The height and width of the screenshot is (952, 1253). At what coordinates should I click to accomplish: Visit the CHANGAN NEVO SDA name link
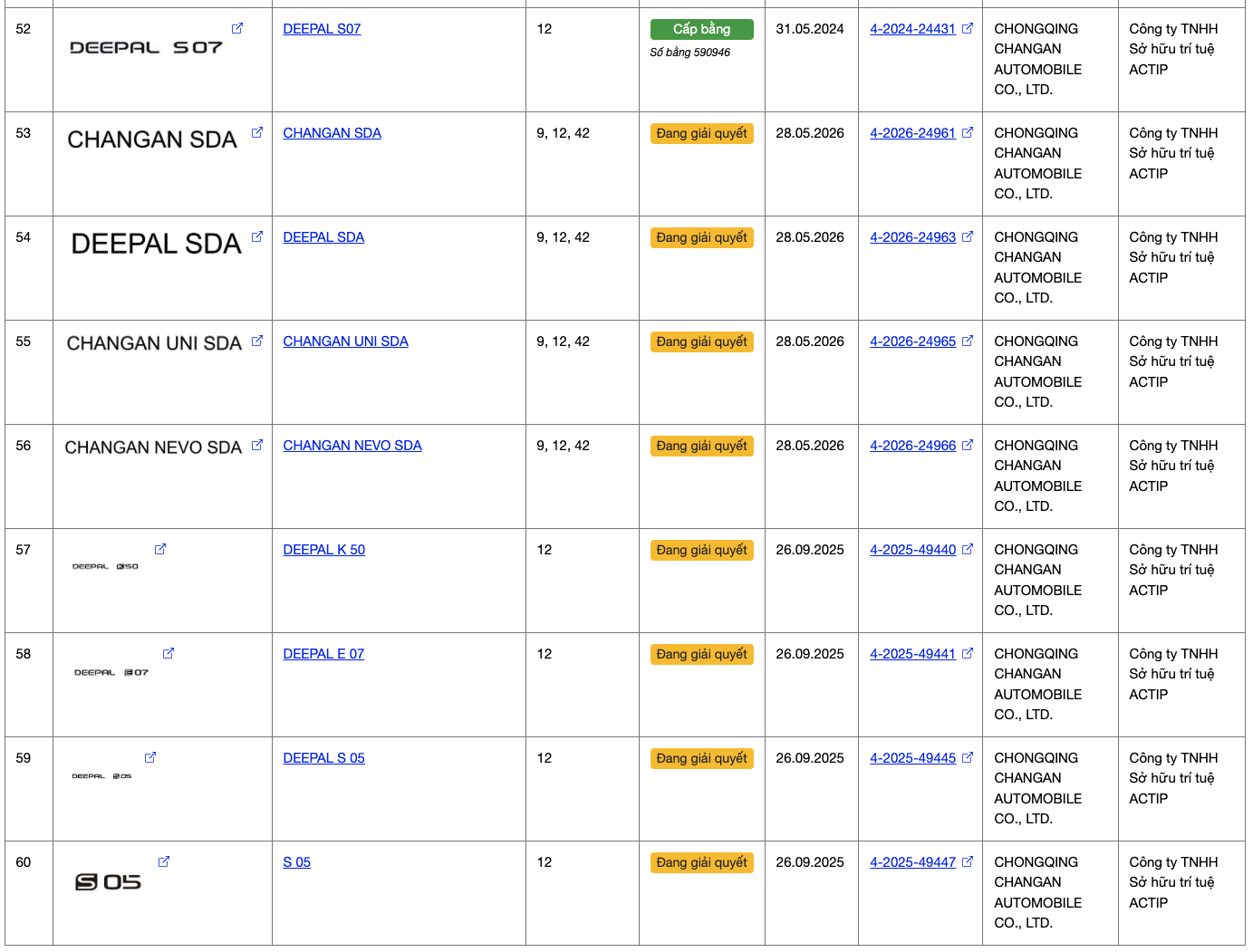point(352,446)
